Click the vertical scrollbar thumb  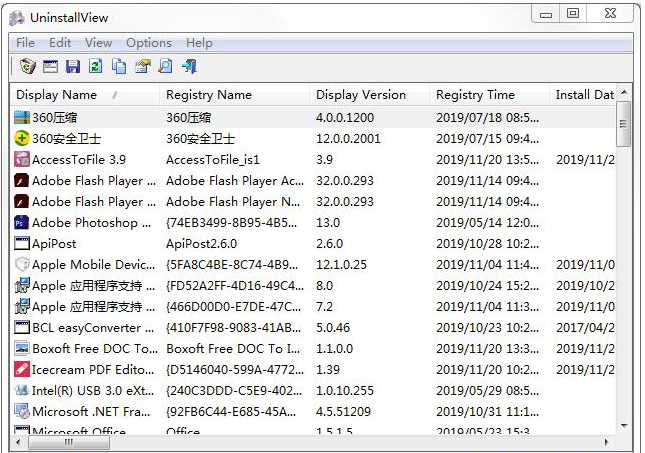click(x=624, y=123)
